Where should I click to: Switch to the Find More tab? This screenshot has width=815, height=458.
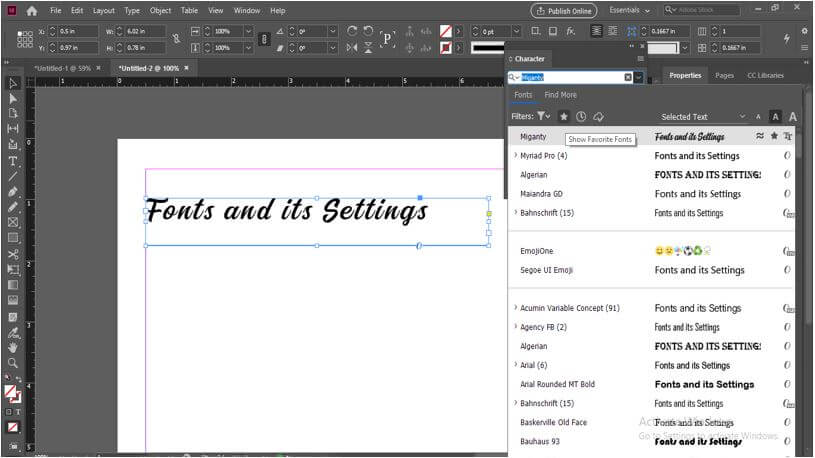pyautogui.click(x=560, y=95)
